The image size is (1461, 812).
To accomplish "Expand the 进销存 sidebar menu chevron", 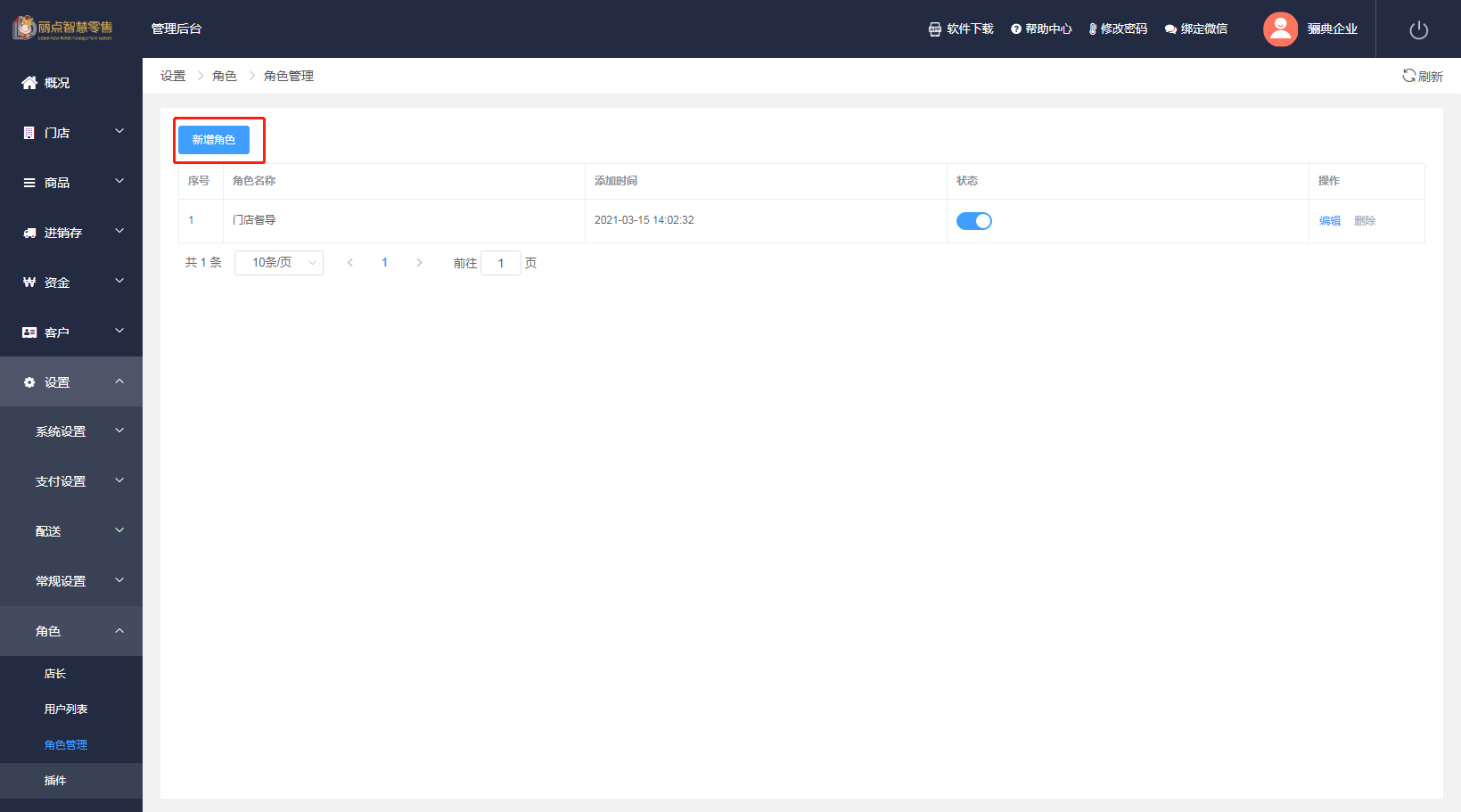I will [119, 232].
